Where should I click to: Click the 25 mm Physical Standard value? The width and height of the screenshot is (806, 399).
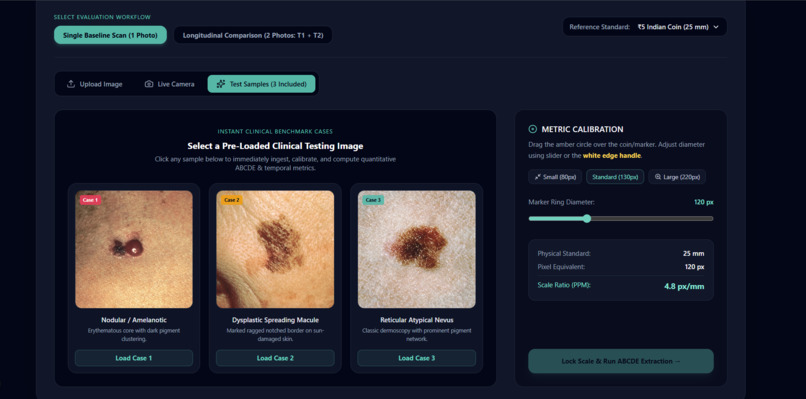pyautogui.click(x=693, y=253)
